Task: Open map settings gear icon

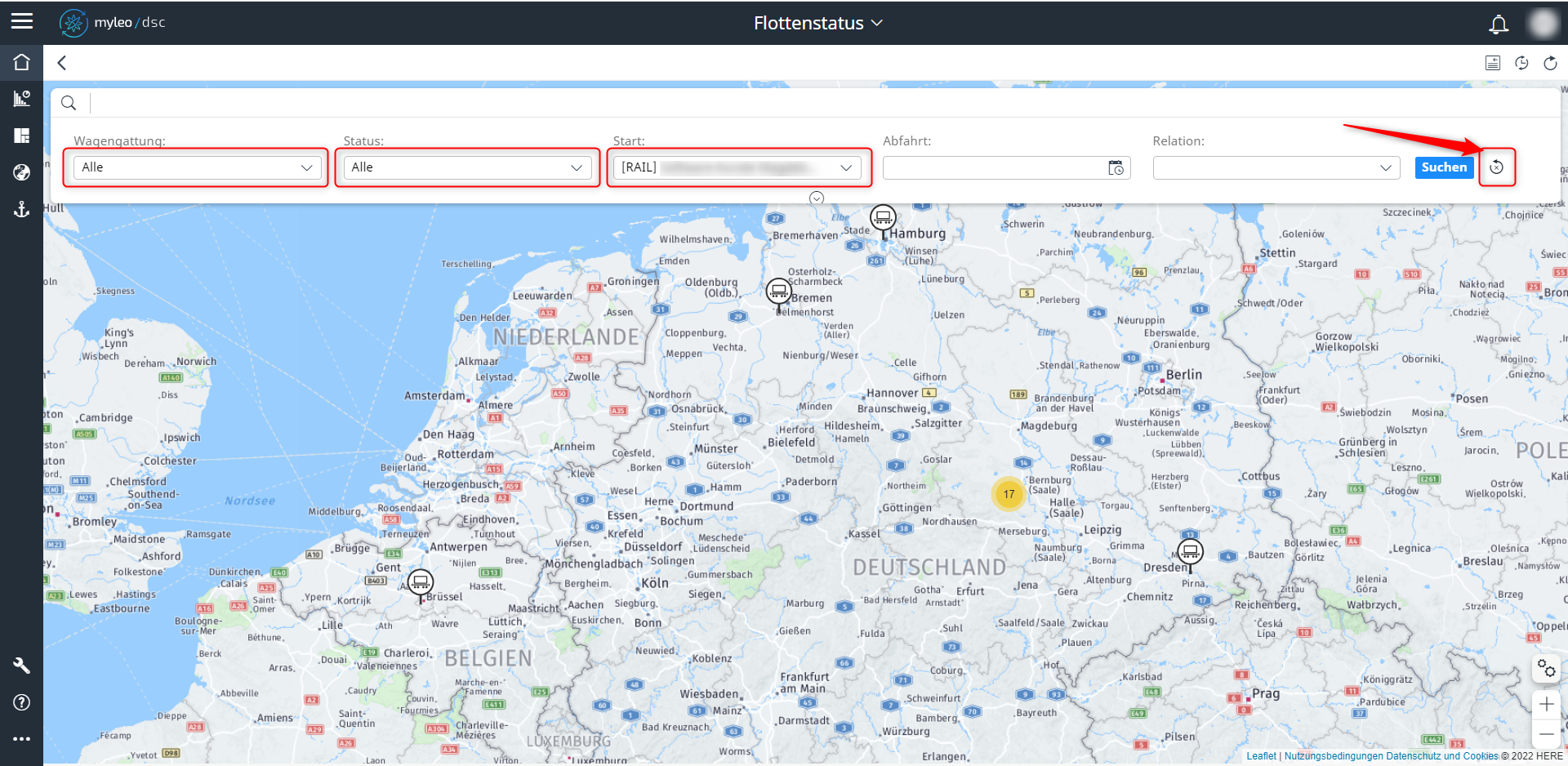Action: [1546, 668]
